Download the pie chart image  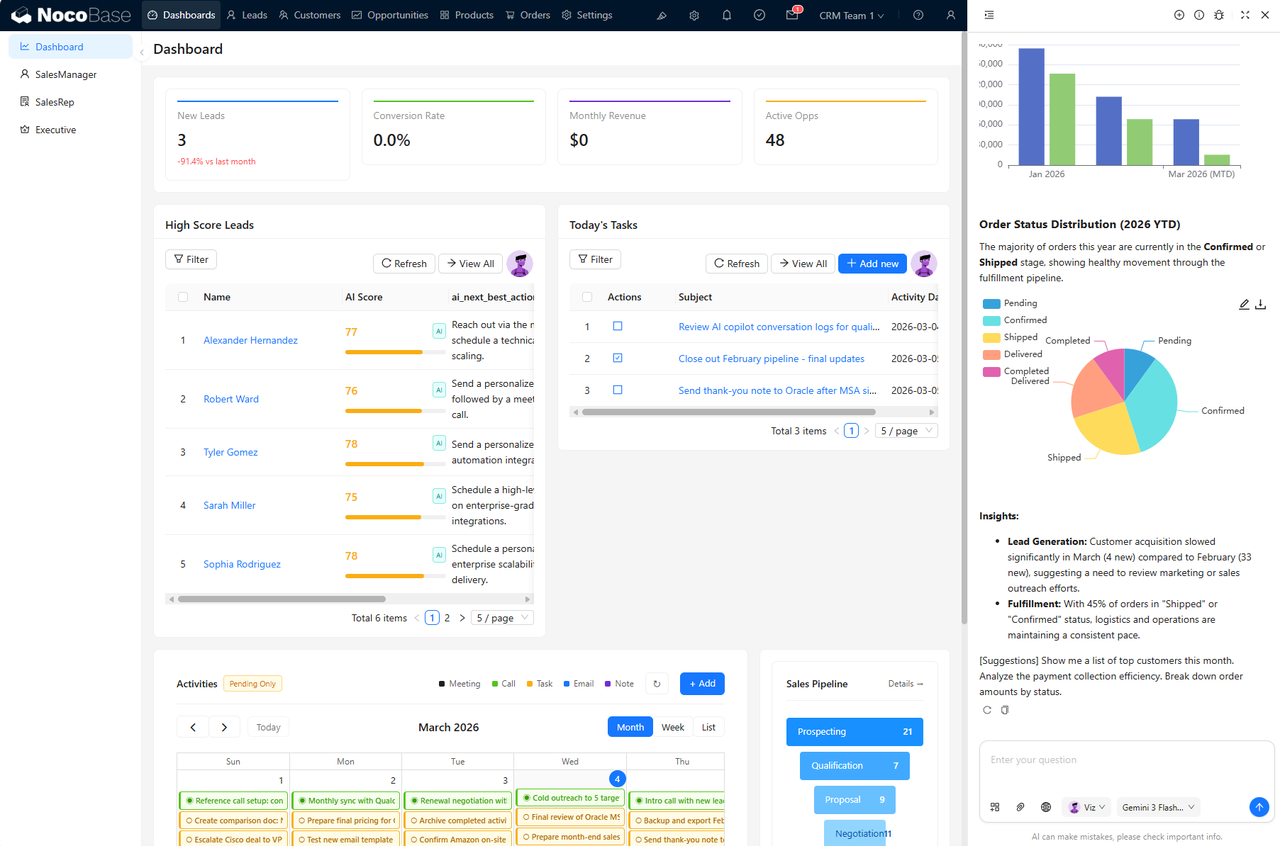click(x=1261, y=305)
